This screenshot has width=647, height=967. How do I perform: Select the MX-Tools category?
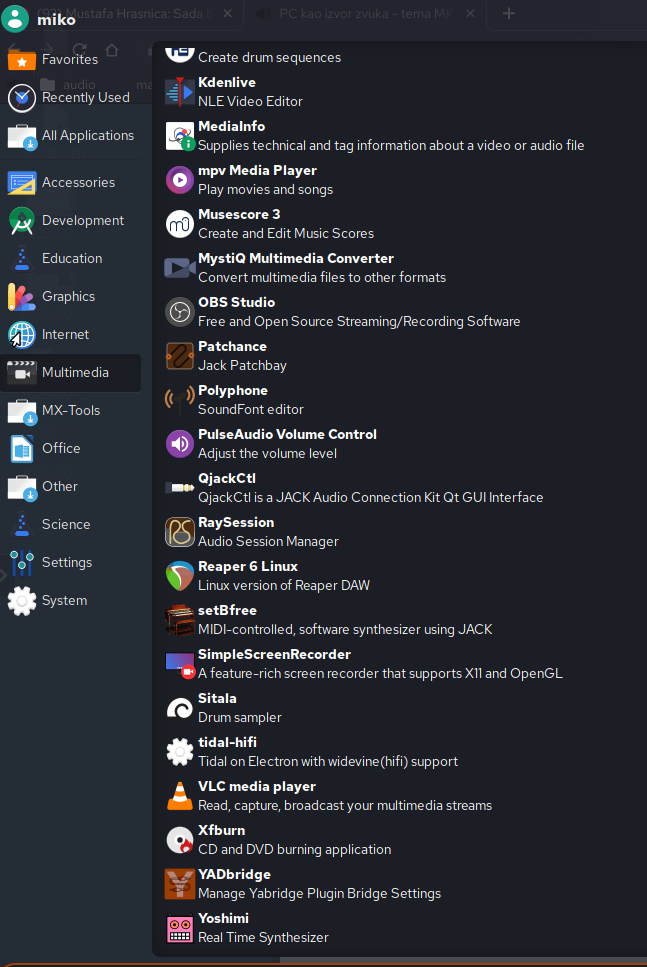point(71,411)
